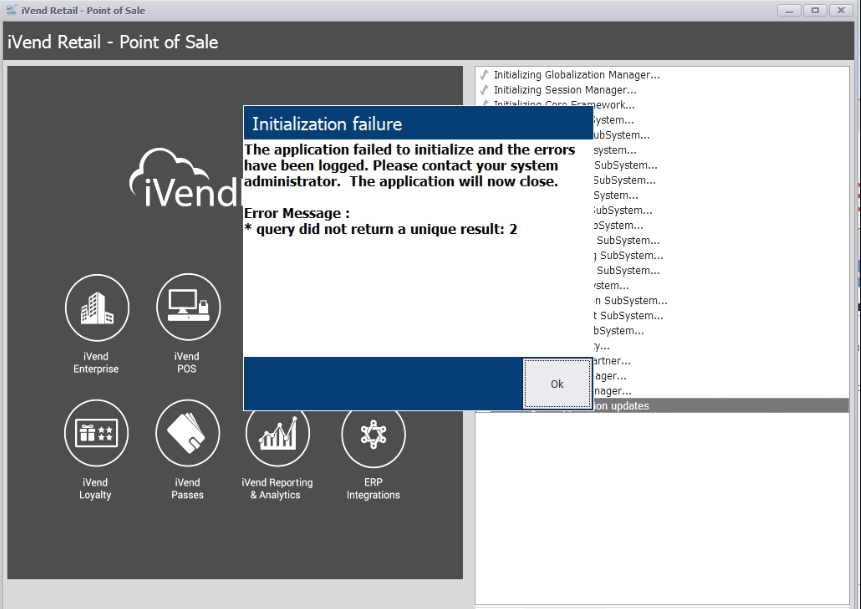Select the 'Initializing Globalization Manager...' log entry
The image size is (861, 609).
(577, 75)
